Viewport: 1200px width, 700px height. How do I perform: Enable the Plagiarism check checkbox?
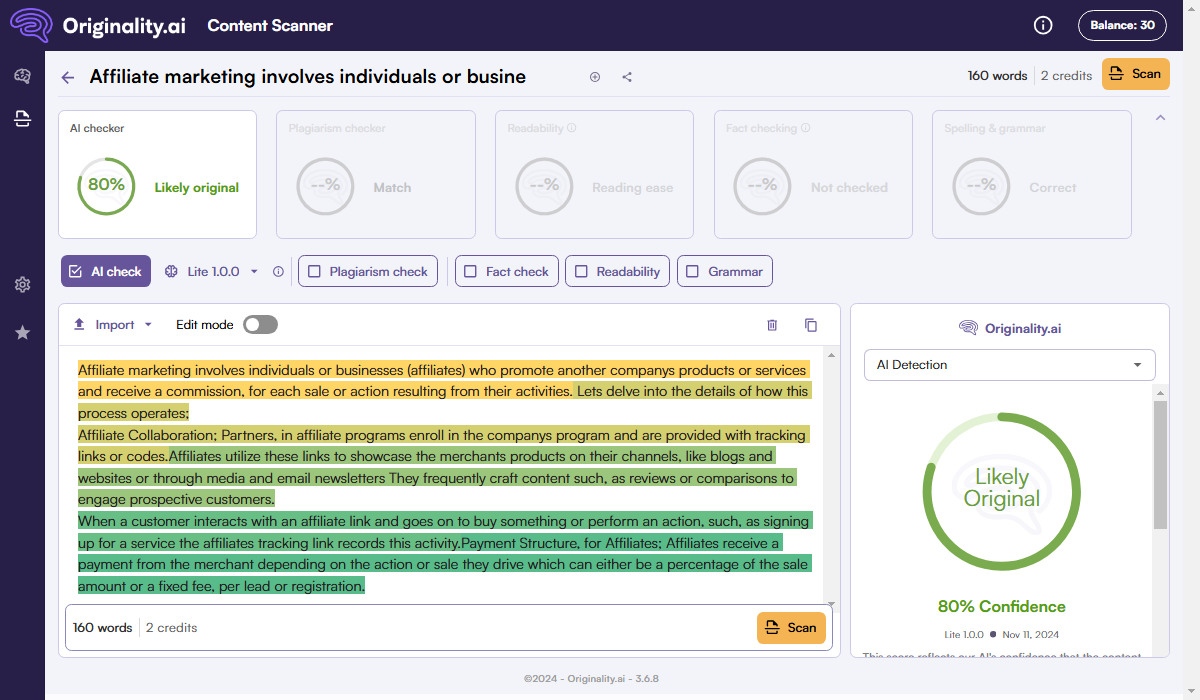click(x=315, y=271)
